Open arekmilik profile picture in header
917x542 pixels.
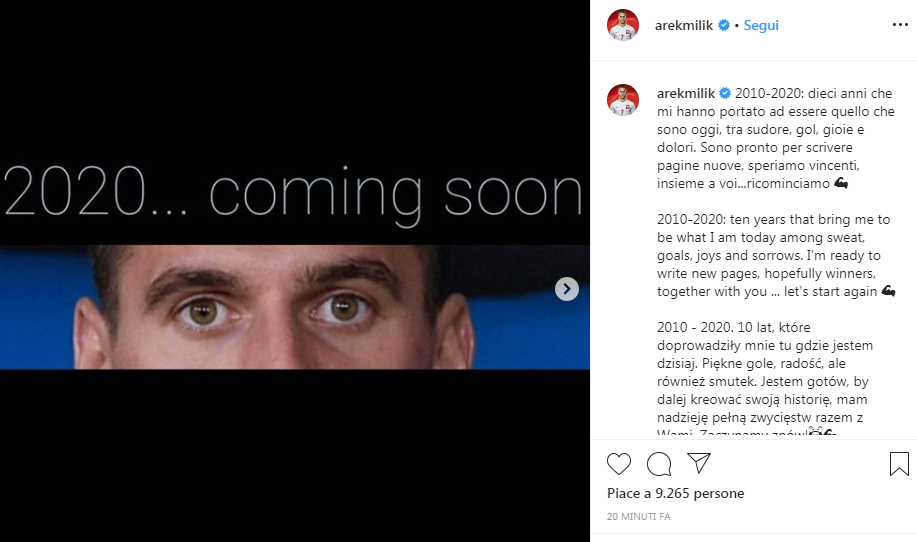623,25
